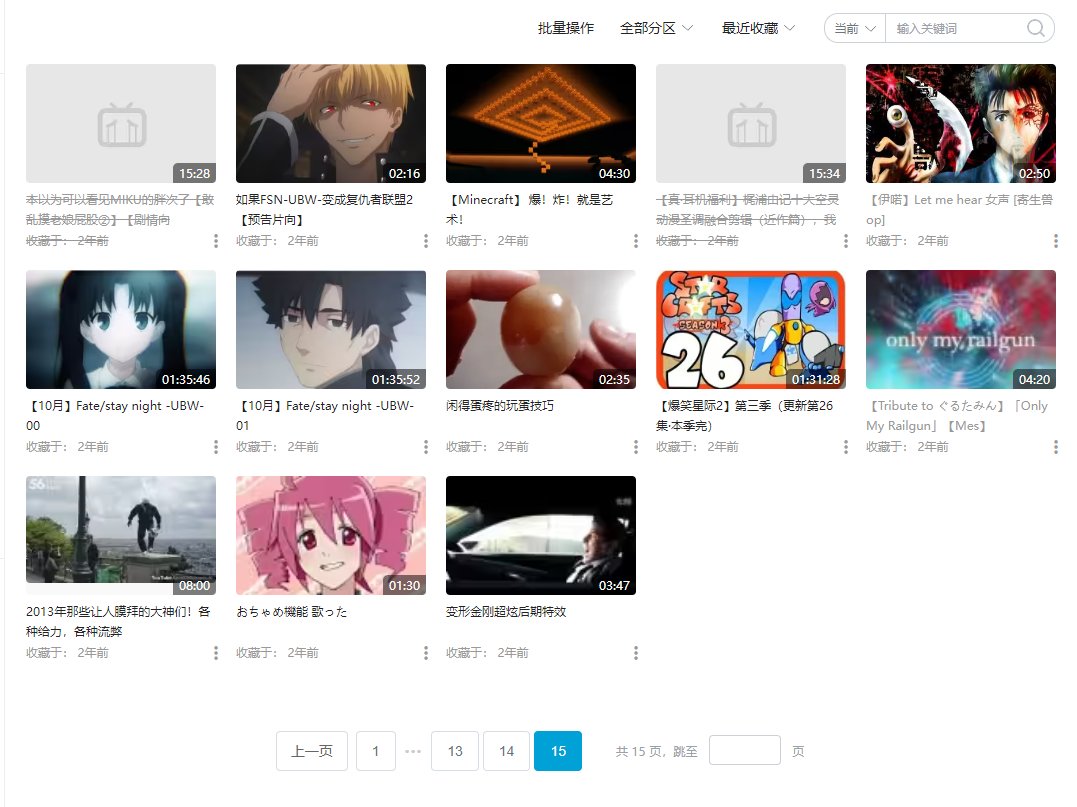Open title link 【爆笑星际2】第三季

point(745,416)
